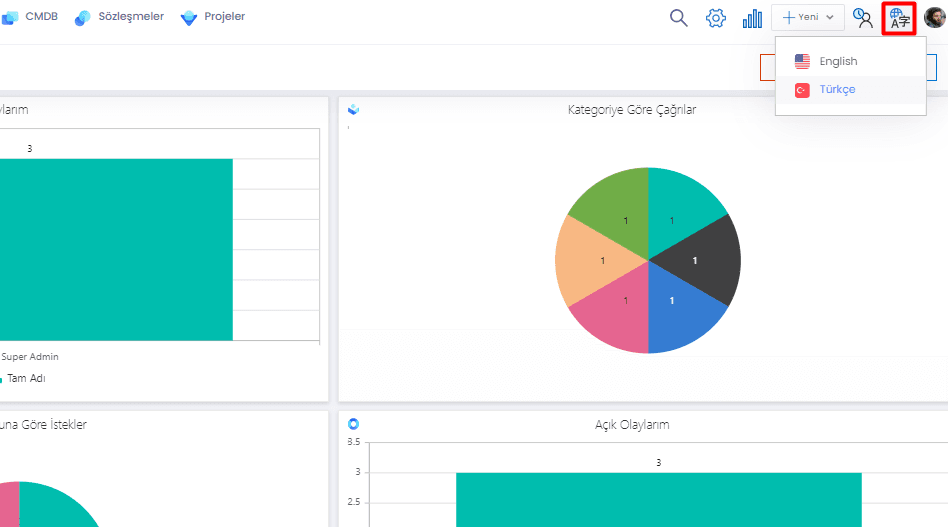Click the Açık Olaylarım chart title
This screenshot has height=527, width=948.
click(632, 425)
